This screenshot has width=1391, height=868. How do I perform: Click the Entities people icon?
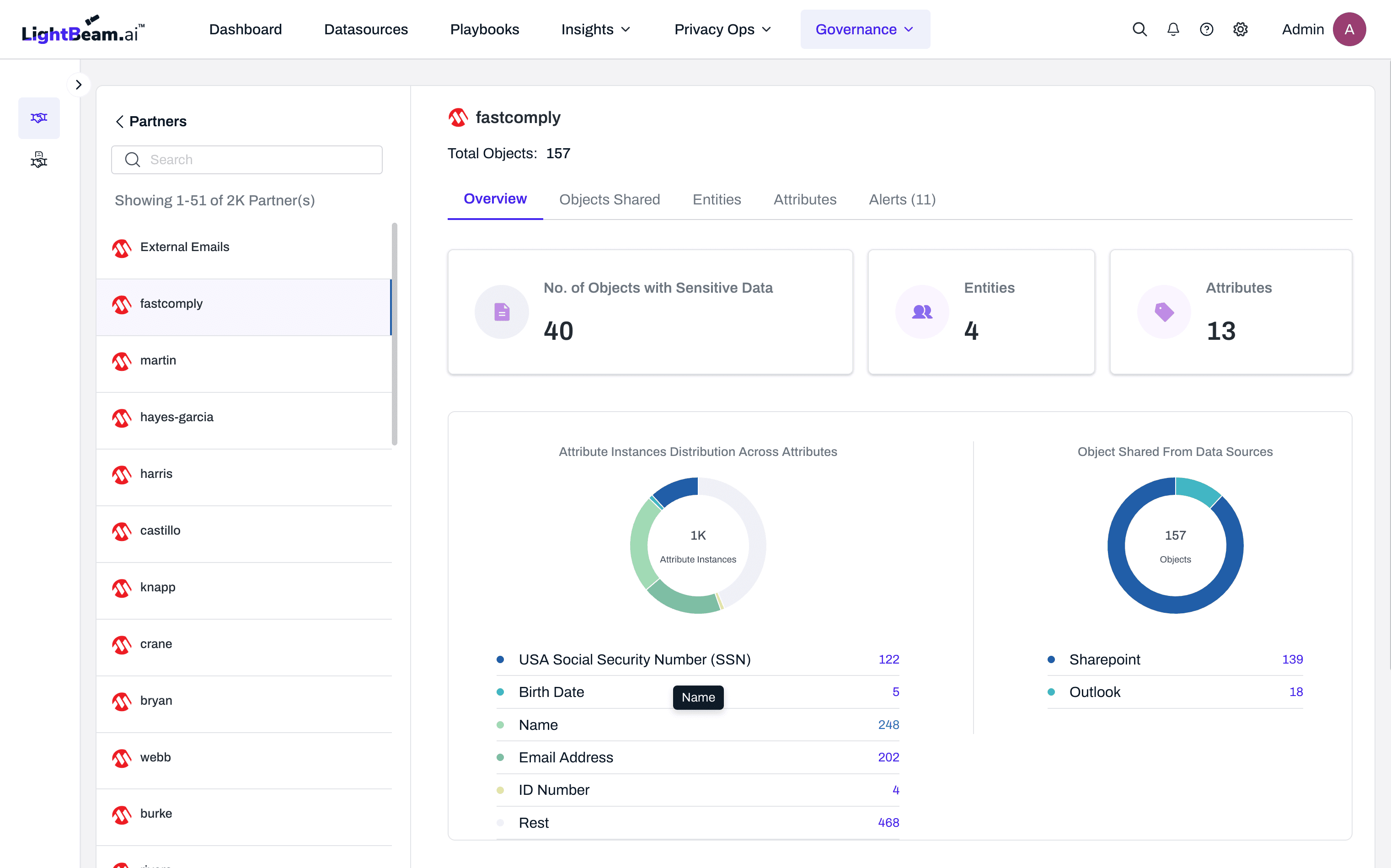tap(921, 312)
